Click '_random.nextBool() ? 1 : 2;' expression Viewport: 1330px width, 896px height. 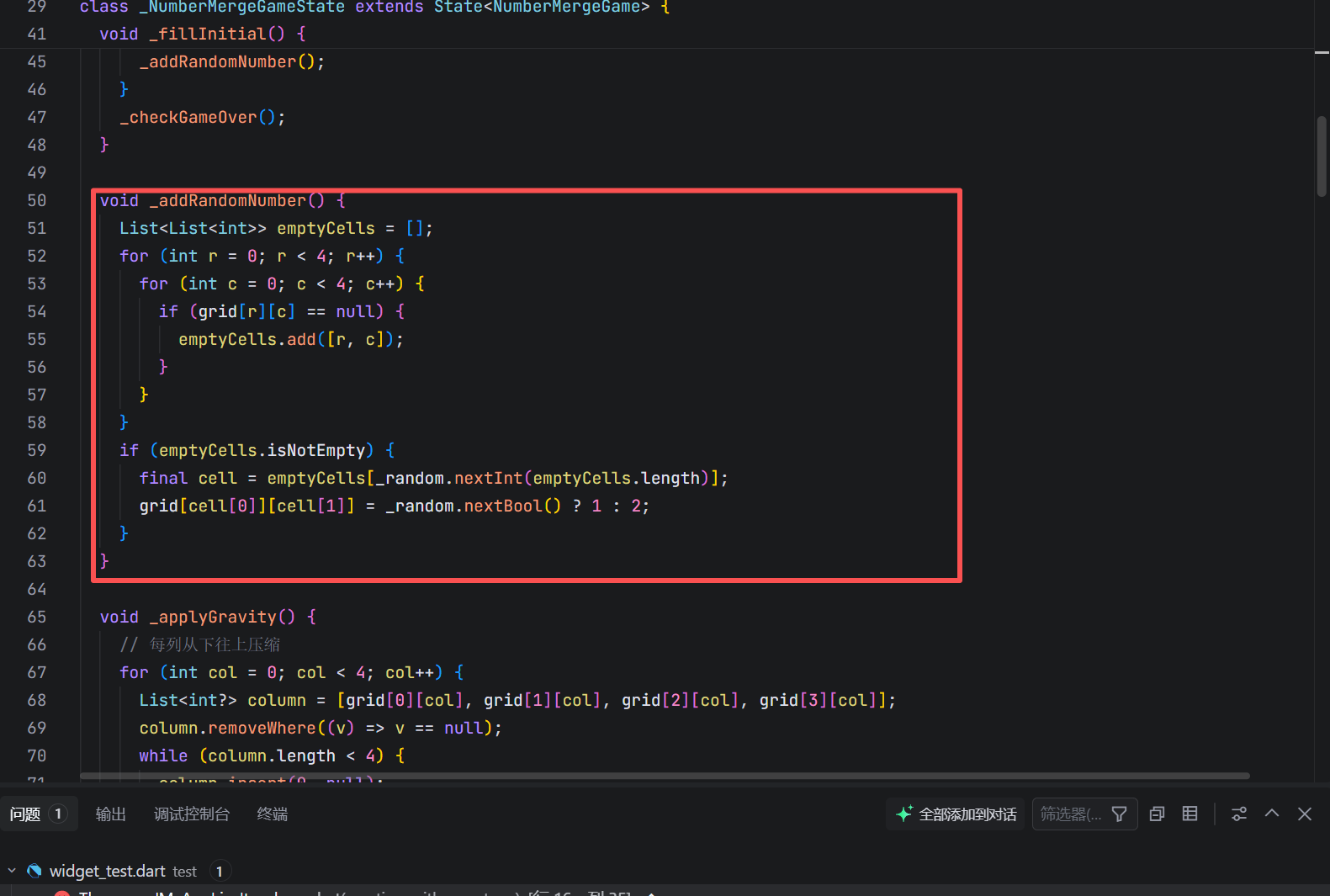(x=517, y=506)
